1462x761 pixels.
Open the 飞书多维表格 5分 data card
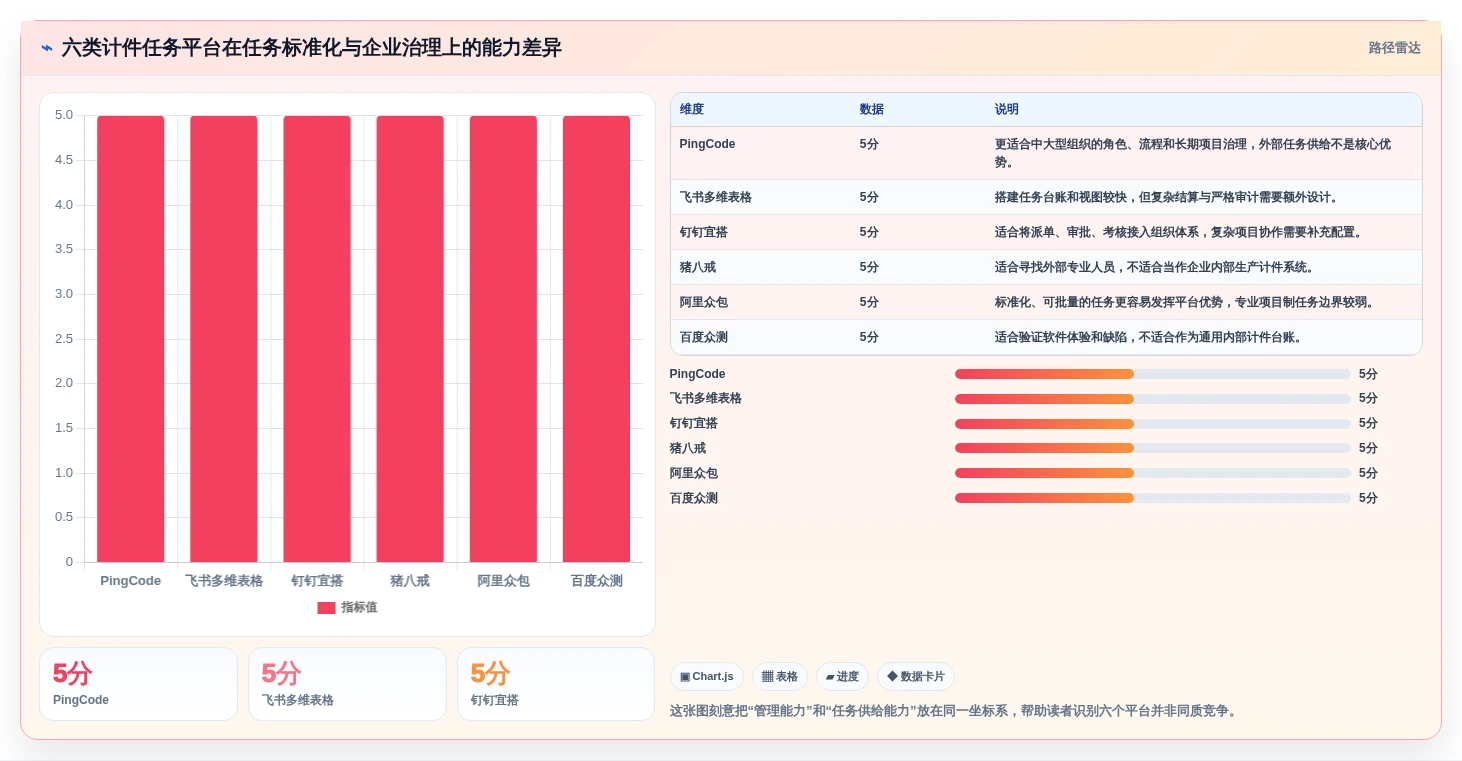[x=347, y=684]
